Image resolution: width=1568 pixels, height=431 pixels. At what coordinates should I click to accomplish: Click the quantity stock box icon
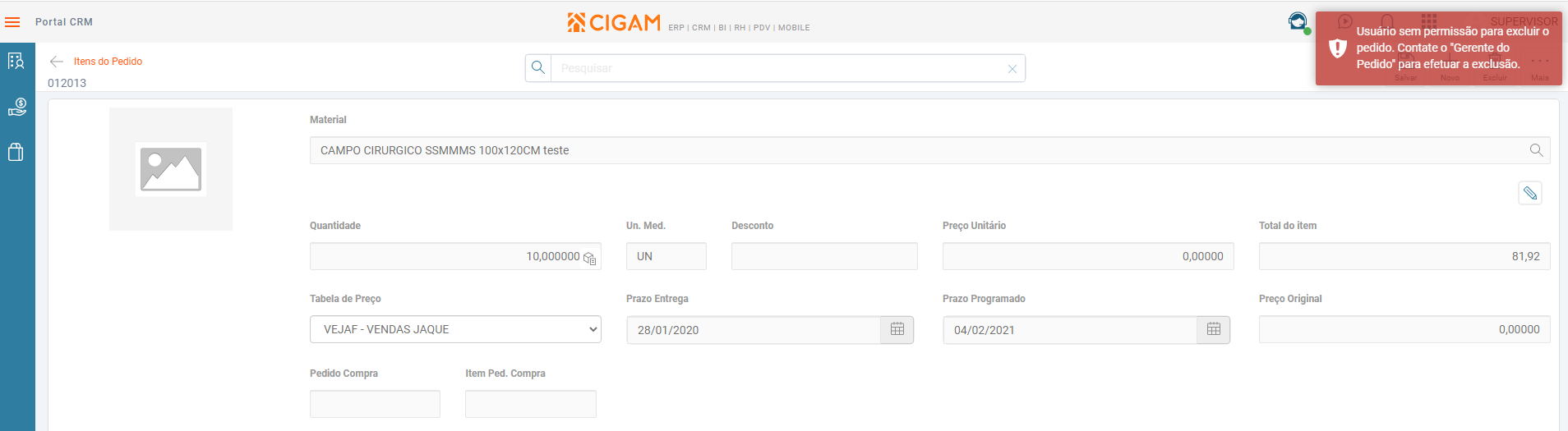pyautogui.click(x=589, y=258)
